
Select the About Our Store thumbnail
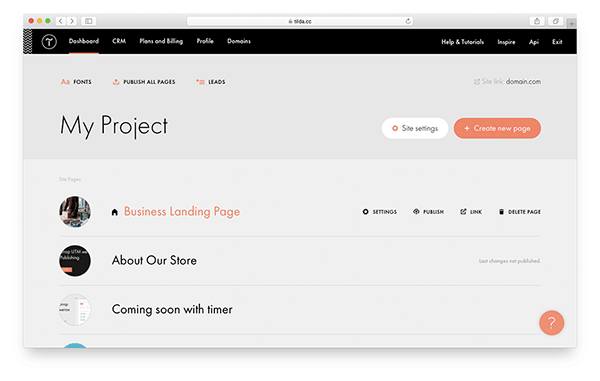point(75,261)
